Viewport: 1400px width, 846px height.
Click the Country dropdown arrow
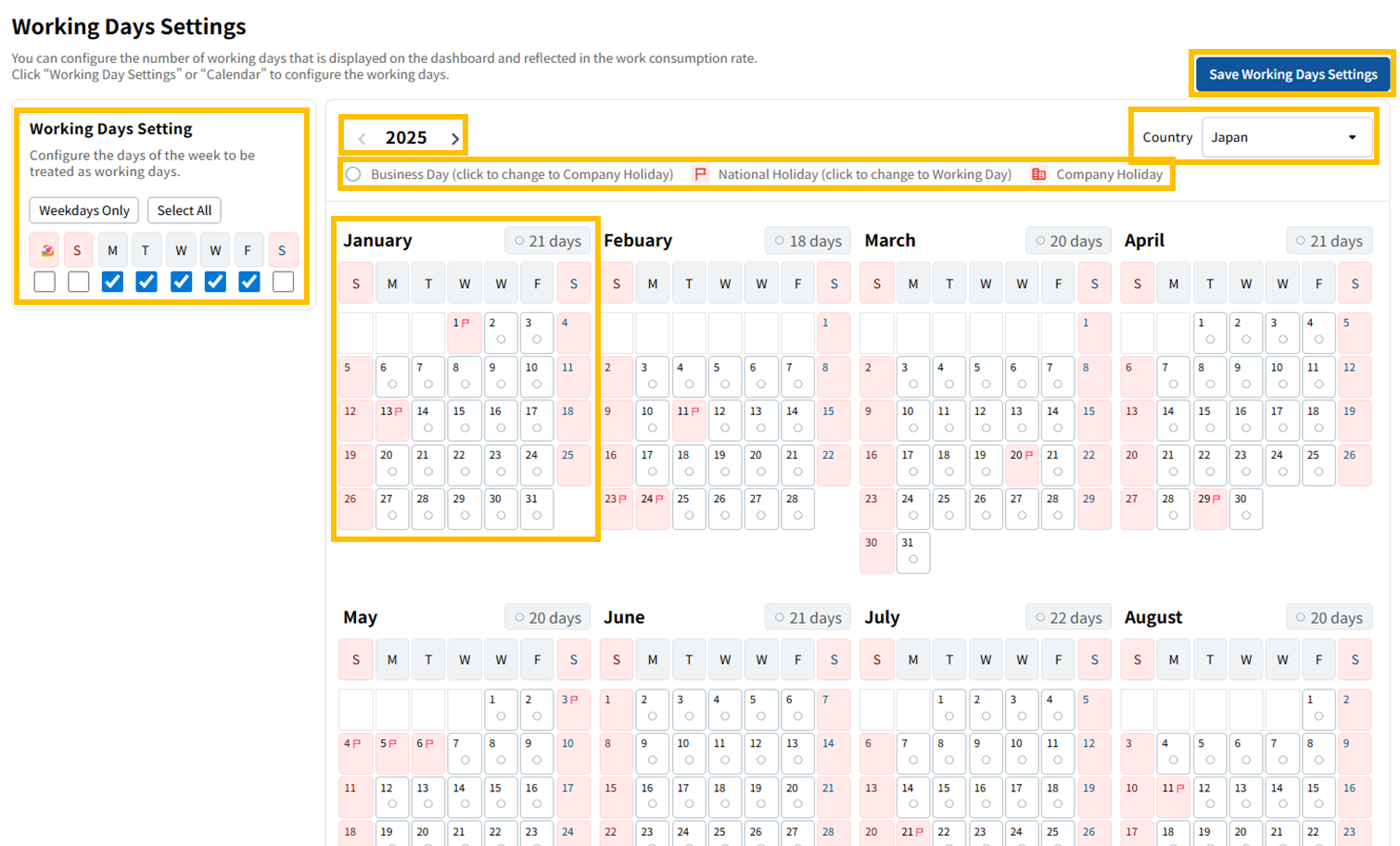click(x=1352, y=137)
